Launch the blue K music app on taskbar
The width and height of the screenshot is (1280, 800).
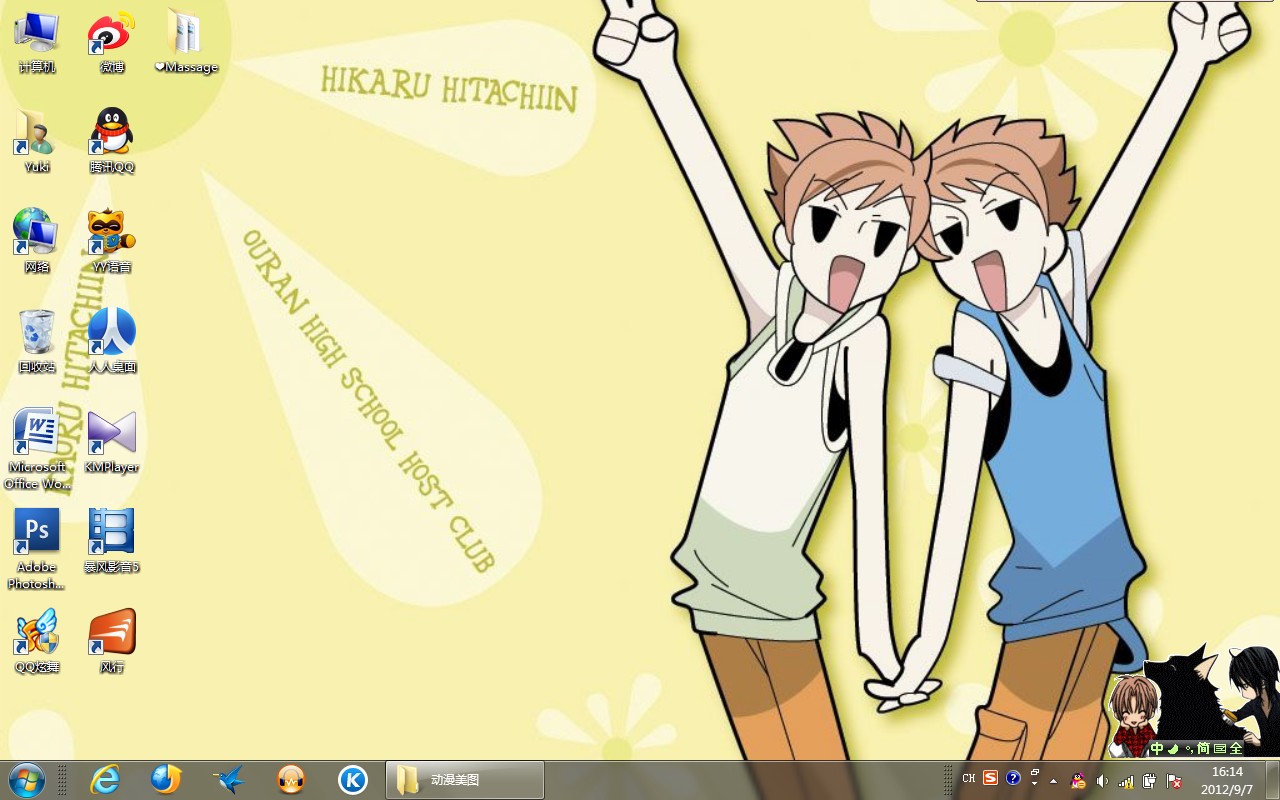pyautogui.click(x=353, y=779)
